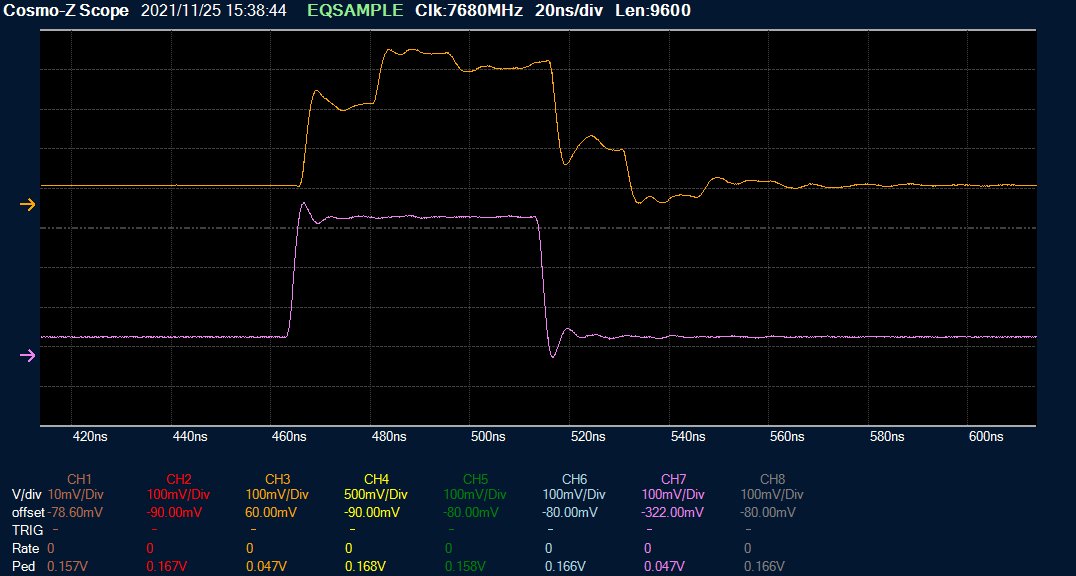
Task: Toggle the CH3 channel label
Action: coord(277,478)
